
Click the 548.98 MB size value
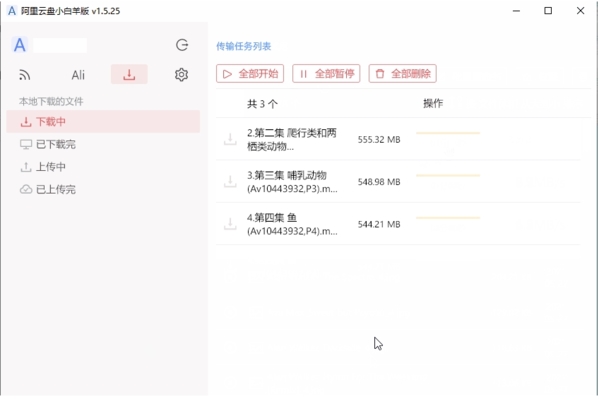click(379, 182)
